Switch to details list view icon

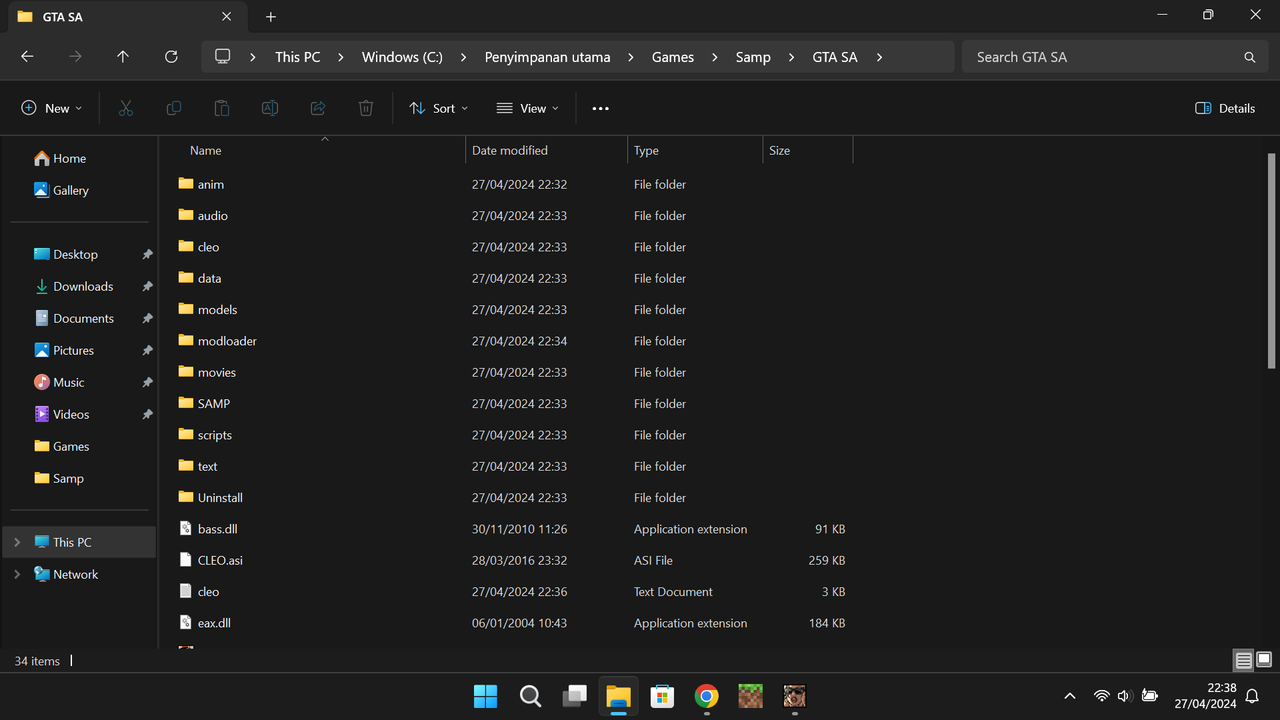point(1243,661)
